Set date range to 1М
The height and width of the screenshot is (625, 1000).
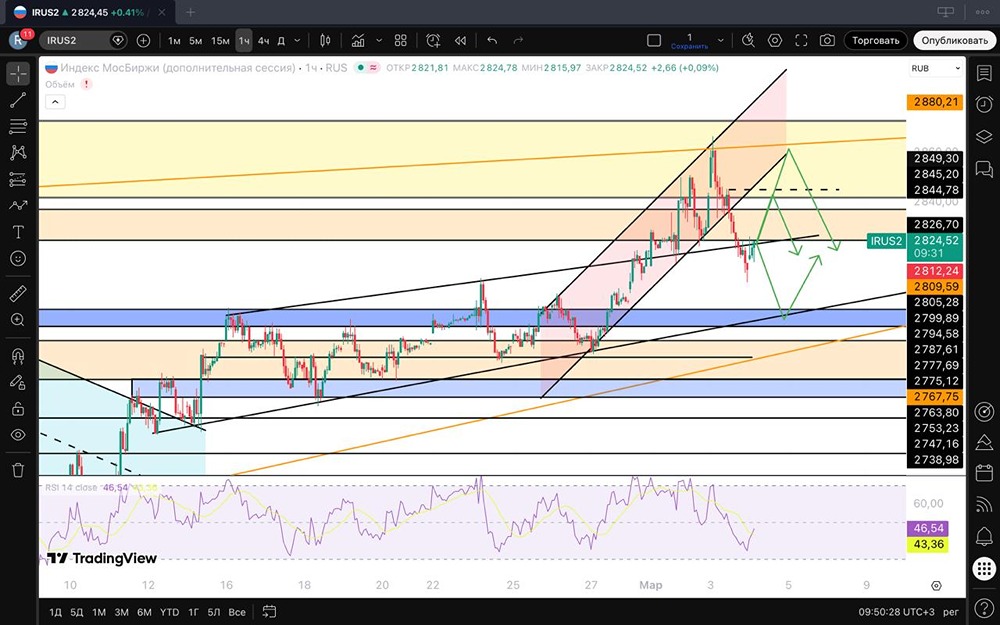click(99, 612)
